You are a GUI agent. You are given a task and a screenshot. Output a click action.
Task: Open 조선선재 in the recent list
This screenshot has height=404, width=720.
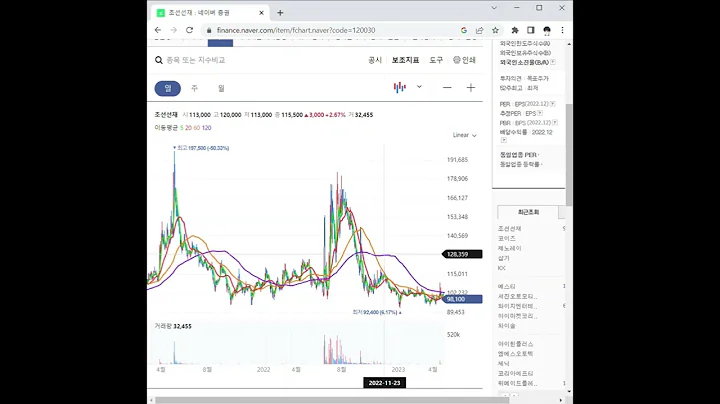509,229
